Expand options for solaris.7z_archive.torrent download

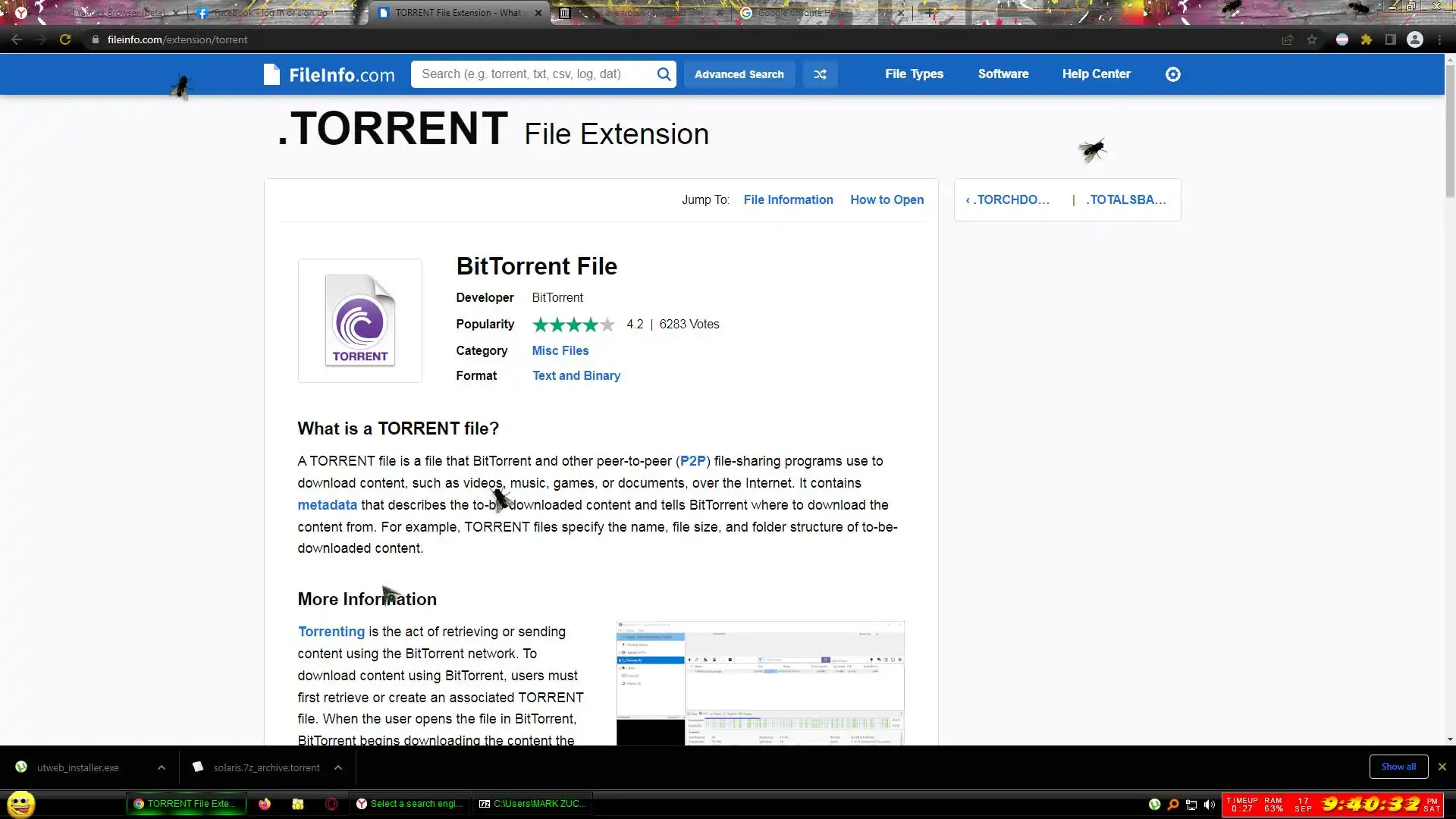338,767
